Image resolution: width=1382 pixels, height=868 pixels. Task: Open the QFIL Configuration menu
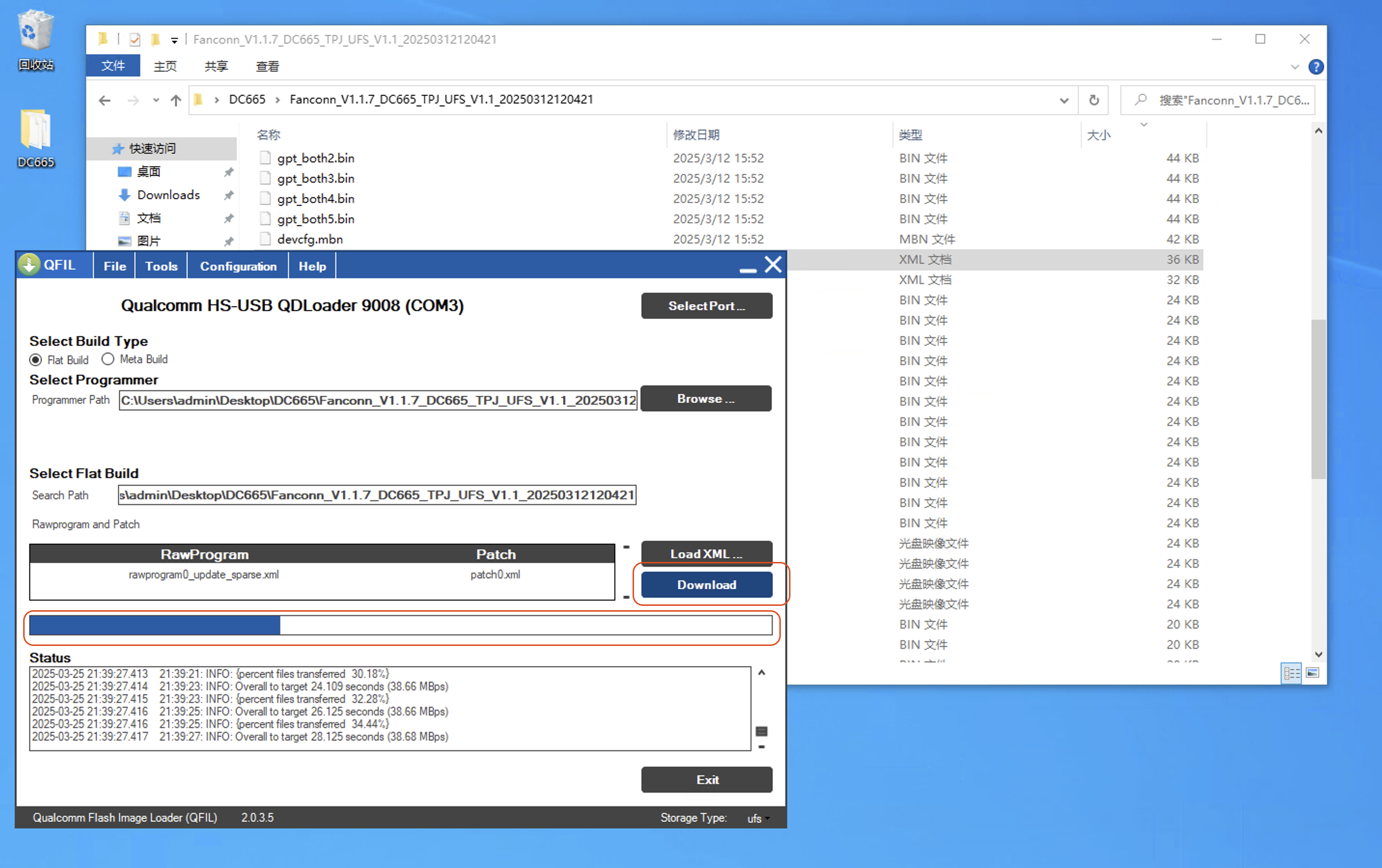point(238,266)
